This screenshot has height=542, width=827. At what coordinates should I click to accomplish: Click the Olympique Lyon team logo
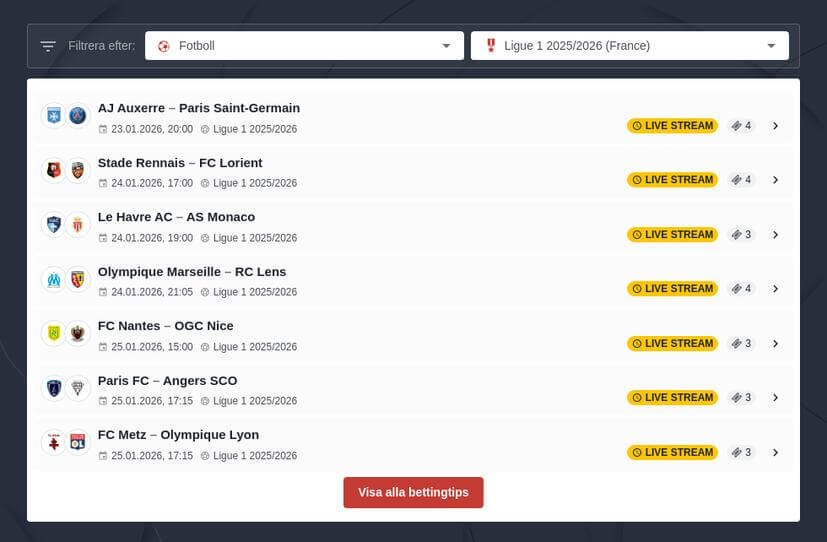(78, 442)
